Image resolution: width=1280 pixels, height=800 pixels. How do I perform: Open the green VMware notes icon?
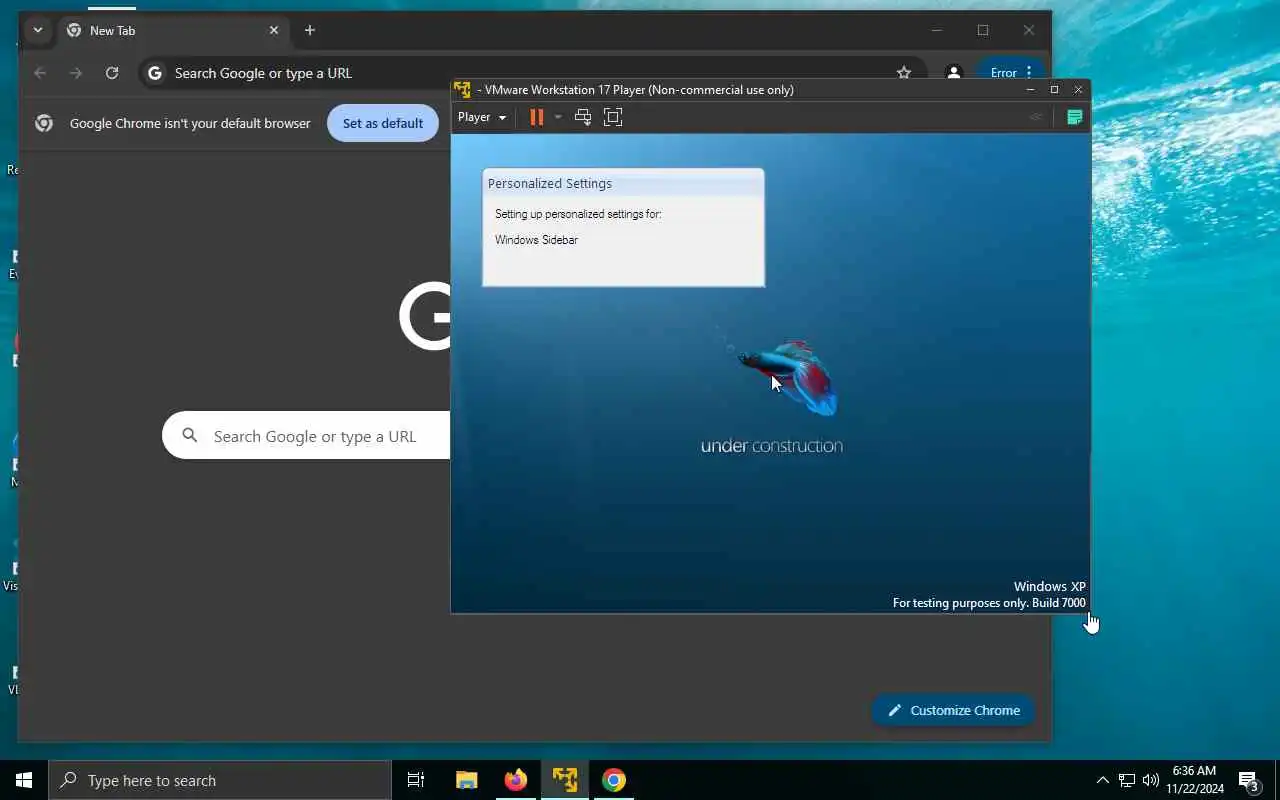click(x=1075, y=117)
